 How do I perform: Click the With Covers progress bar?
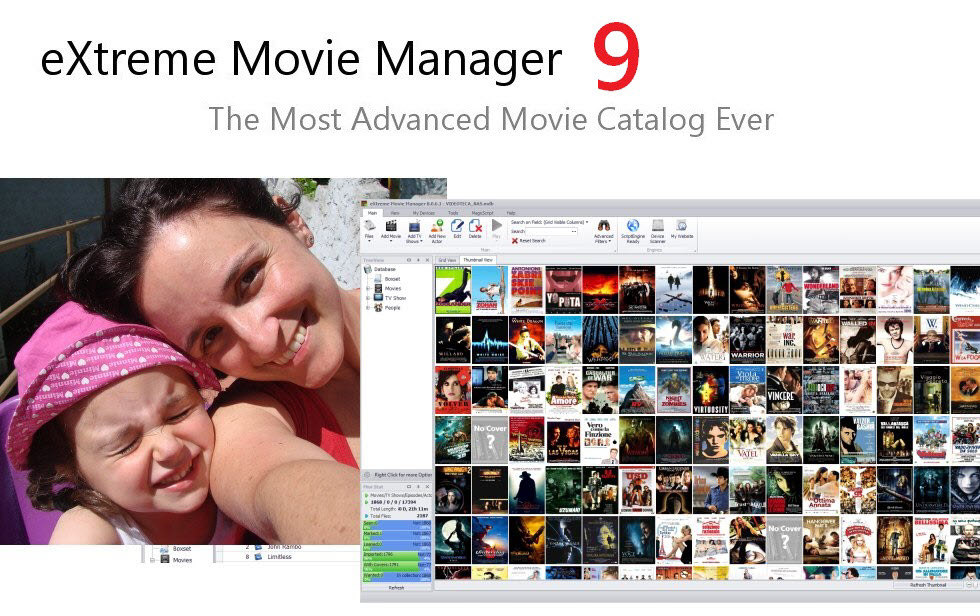[397, 566]
